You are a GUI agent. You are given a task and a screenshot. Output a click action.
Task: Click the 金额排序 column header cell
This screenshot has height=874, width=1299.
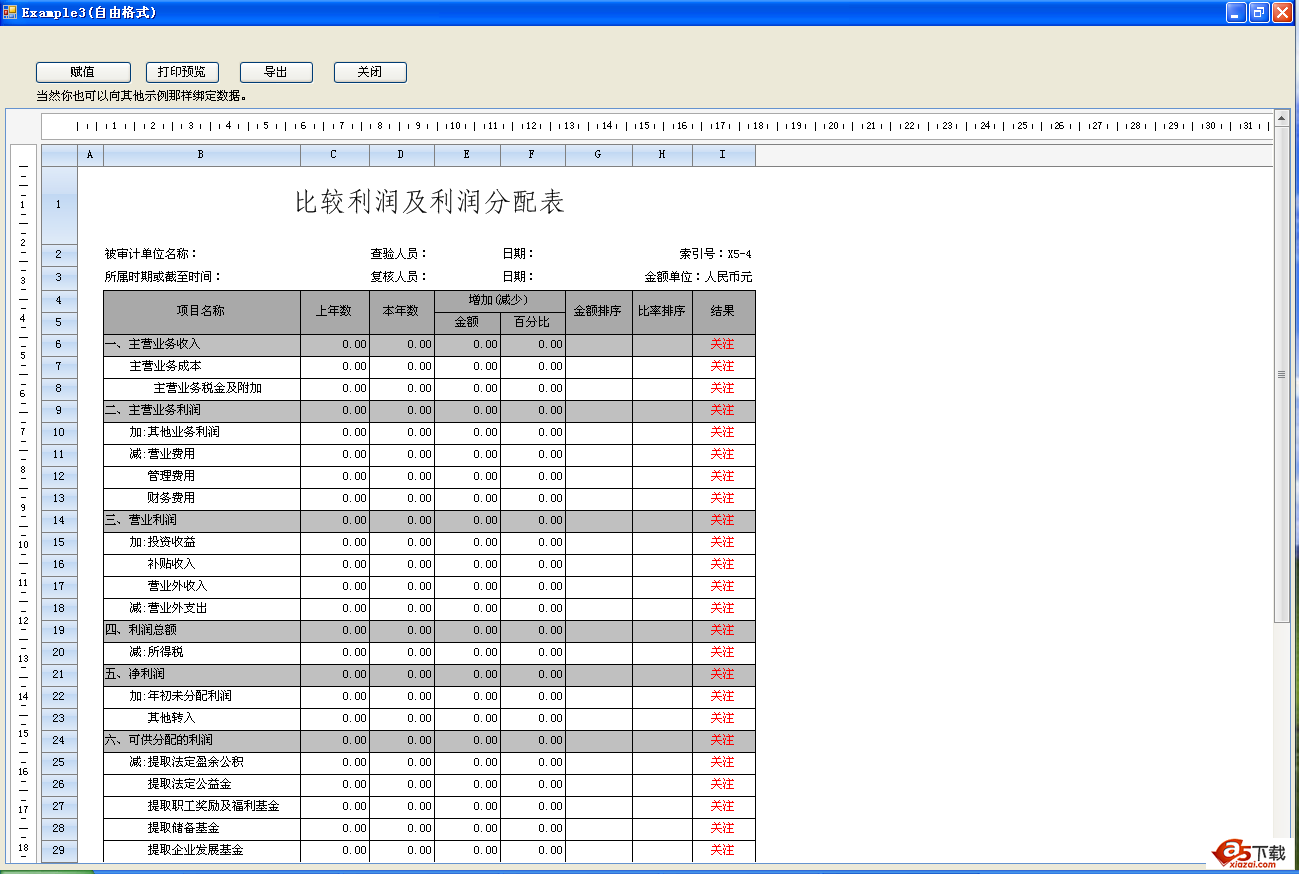[x=597, y=312]
